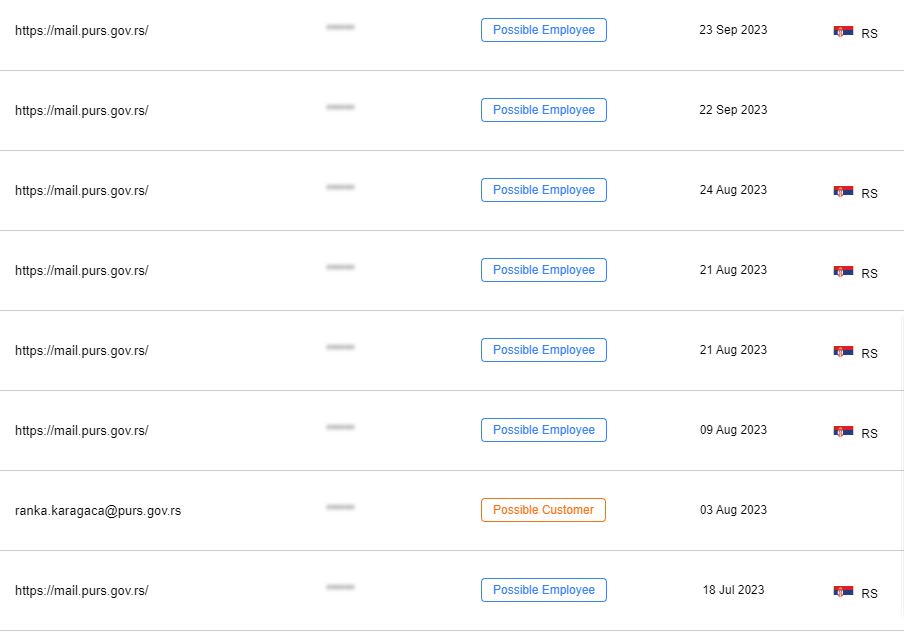
Task: Click the blurred value in the Possible Customer row
Action: click(340, 507)
